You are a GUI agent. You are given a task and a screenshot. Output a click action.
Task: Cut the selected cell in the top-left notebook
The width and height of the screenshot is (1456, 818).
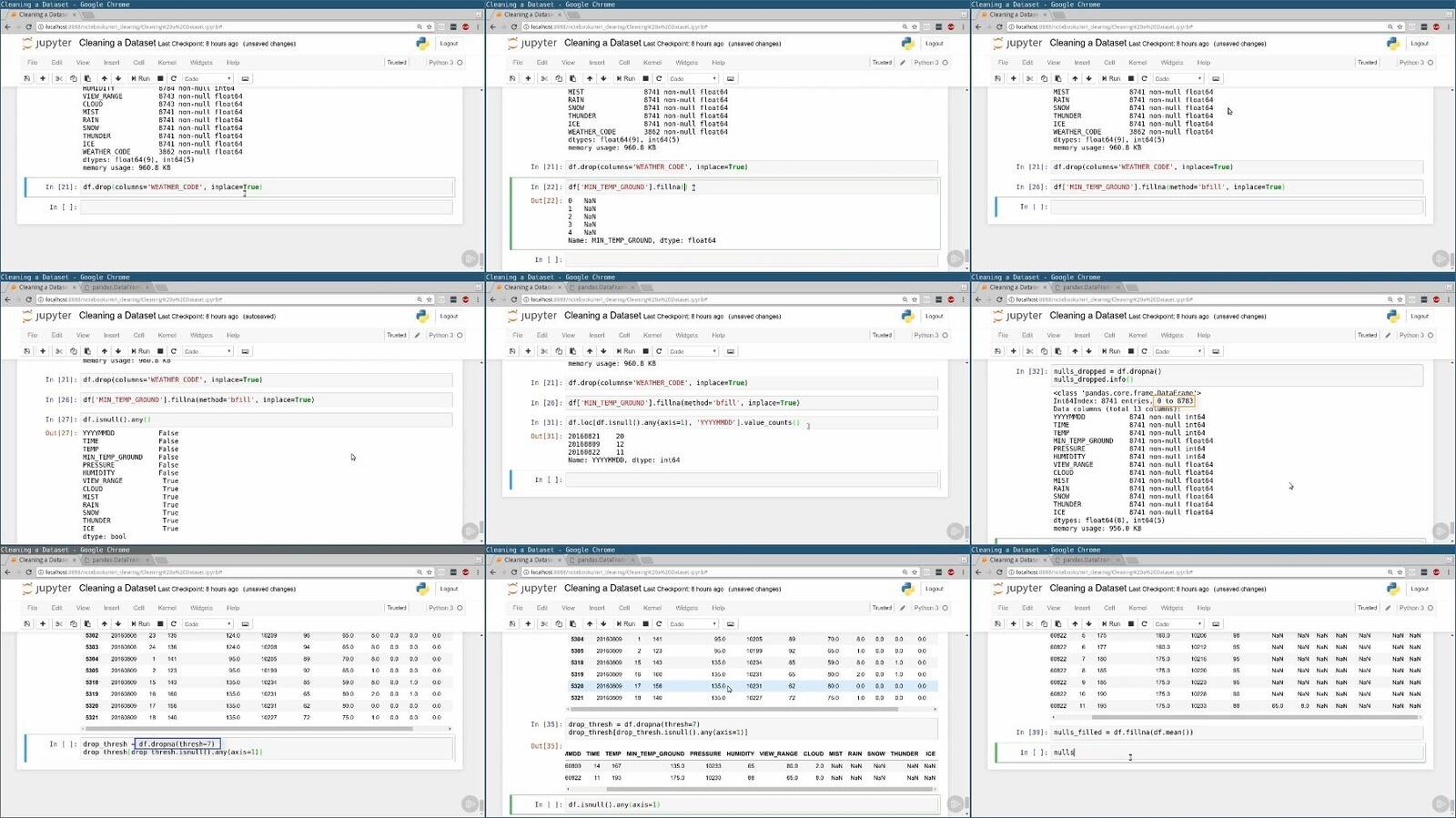click(x=59, y=78)
